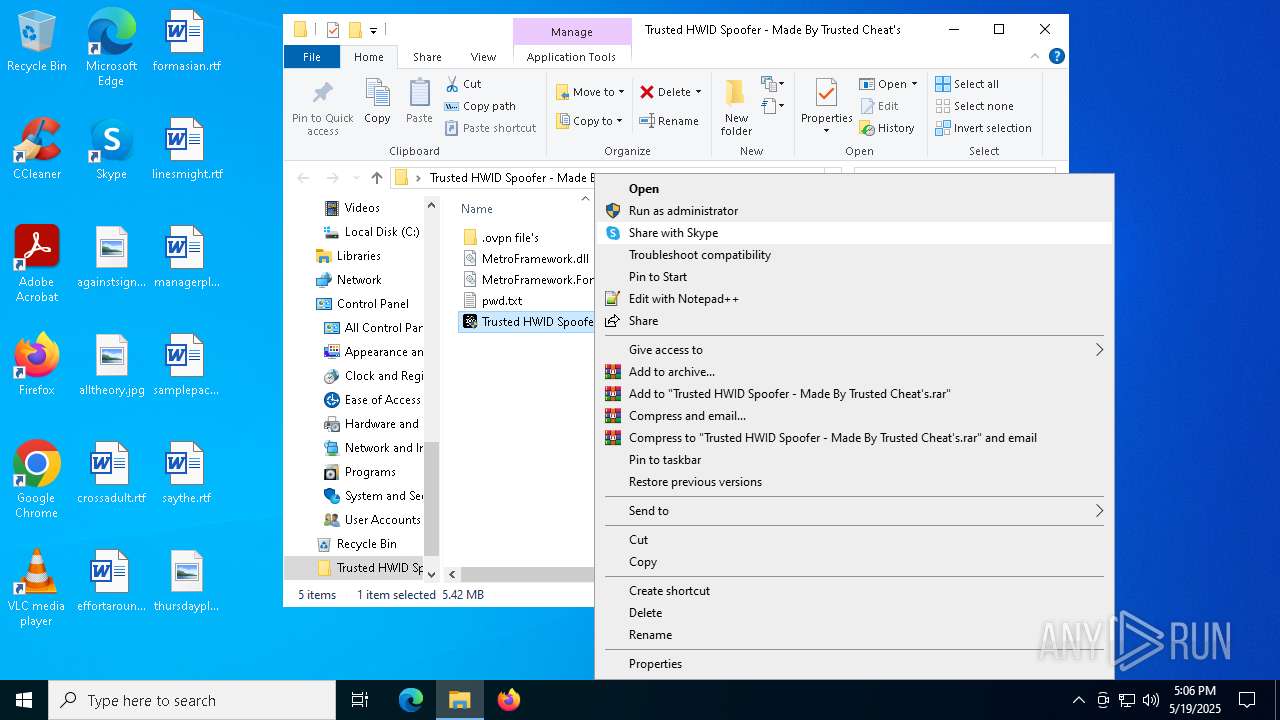Image resolution: width=1280 pixels, height=720 pixels.
Task: Click History in the Open group
Action: coord(886,128)
